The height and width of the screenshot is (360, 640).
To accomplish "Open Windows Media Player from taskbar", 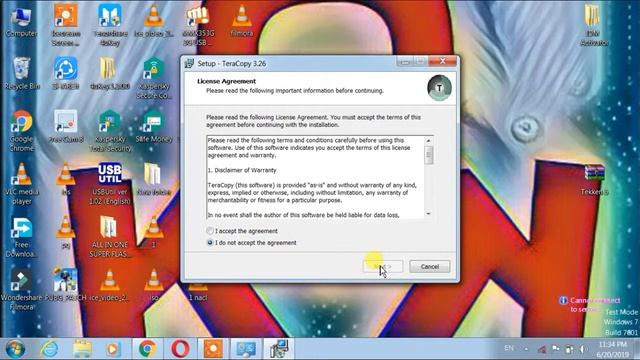I will 113,349.
